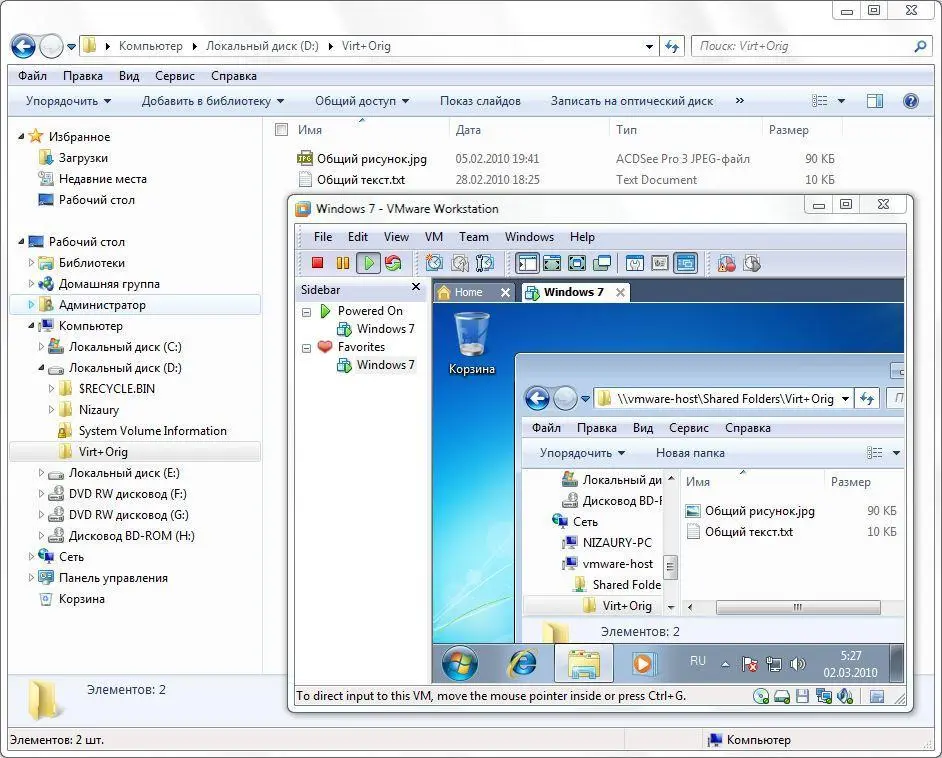Click the CD/DVD device icon in VMware status bar
Screen dimensions: 942x758
tap(761, 696)
